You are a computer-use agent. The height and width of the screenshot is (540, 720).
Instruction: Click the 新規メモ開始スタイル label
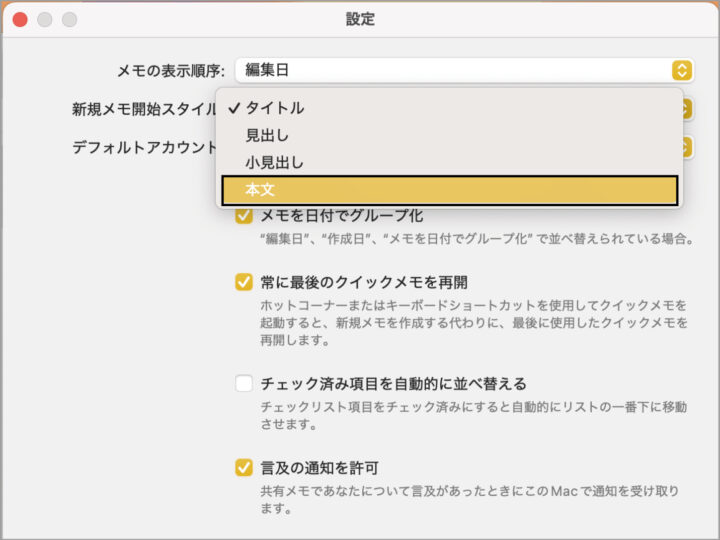click(144, 109)
